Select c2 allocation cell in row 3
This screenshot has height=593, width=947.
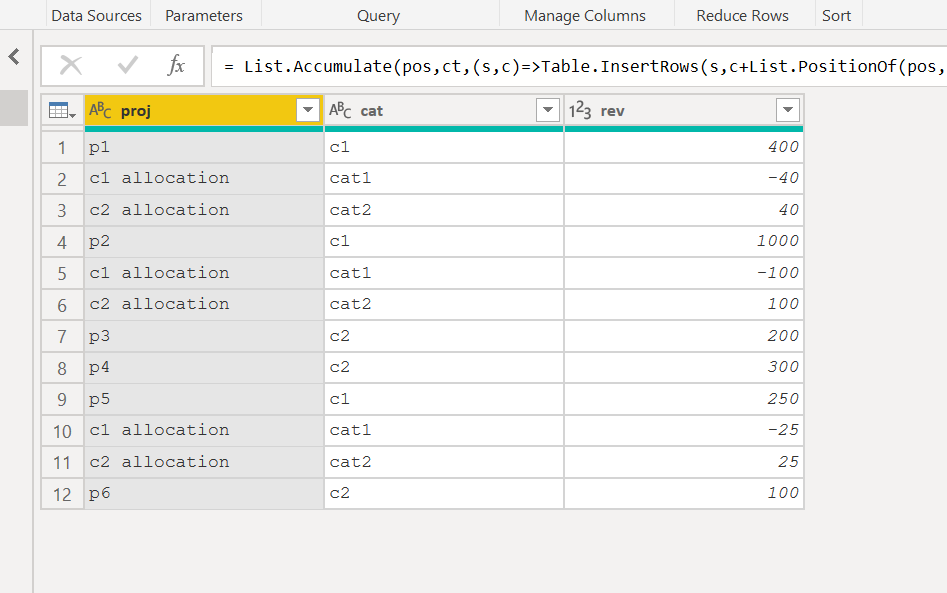point(204,210)
